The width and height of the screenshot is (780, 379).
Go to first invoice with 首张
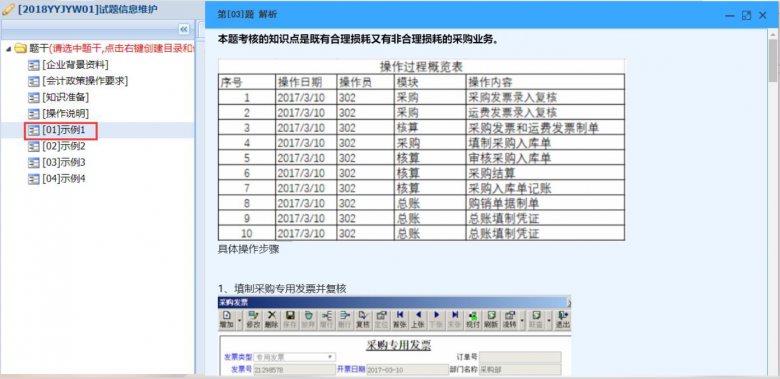(x=399, y=319)
